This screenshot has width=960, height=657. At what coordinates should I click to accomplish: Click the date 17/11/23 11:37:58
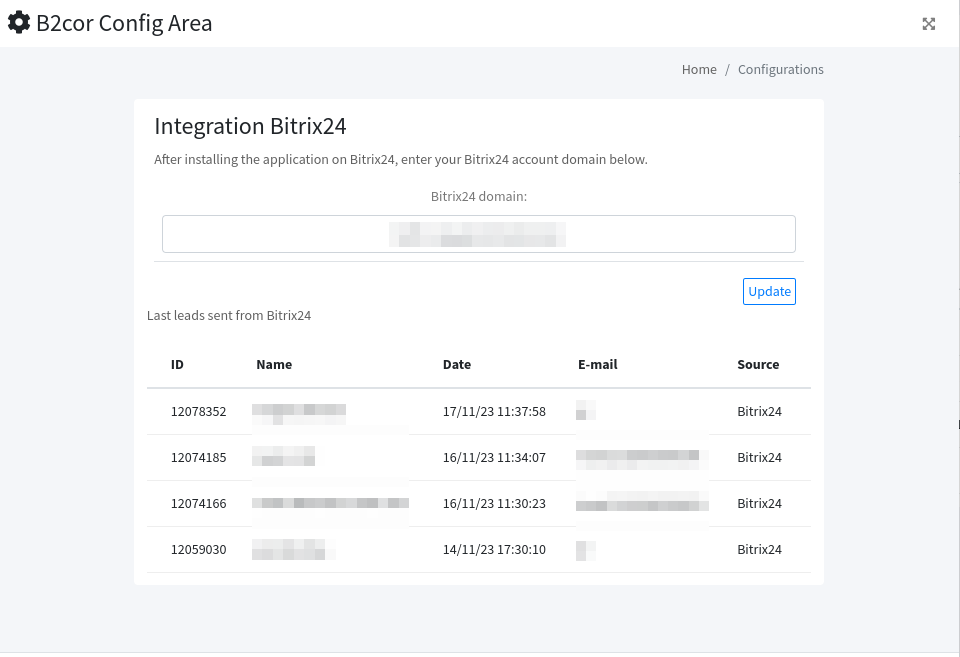[x=494, y=412]
